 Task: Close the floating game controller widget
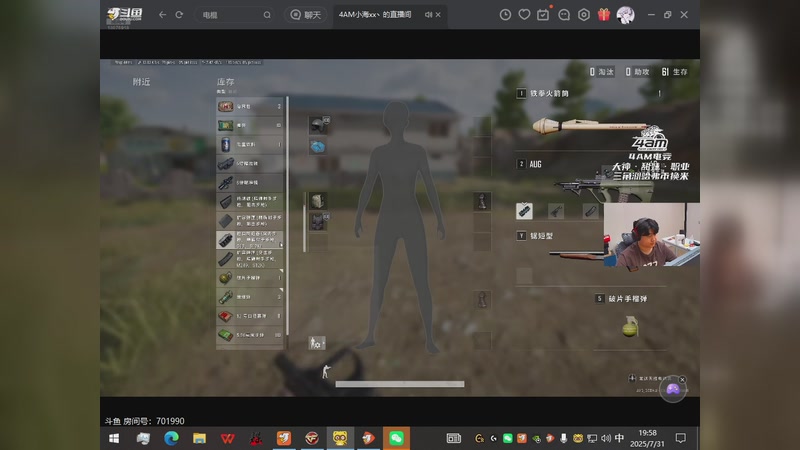coord(682,380)
